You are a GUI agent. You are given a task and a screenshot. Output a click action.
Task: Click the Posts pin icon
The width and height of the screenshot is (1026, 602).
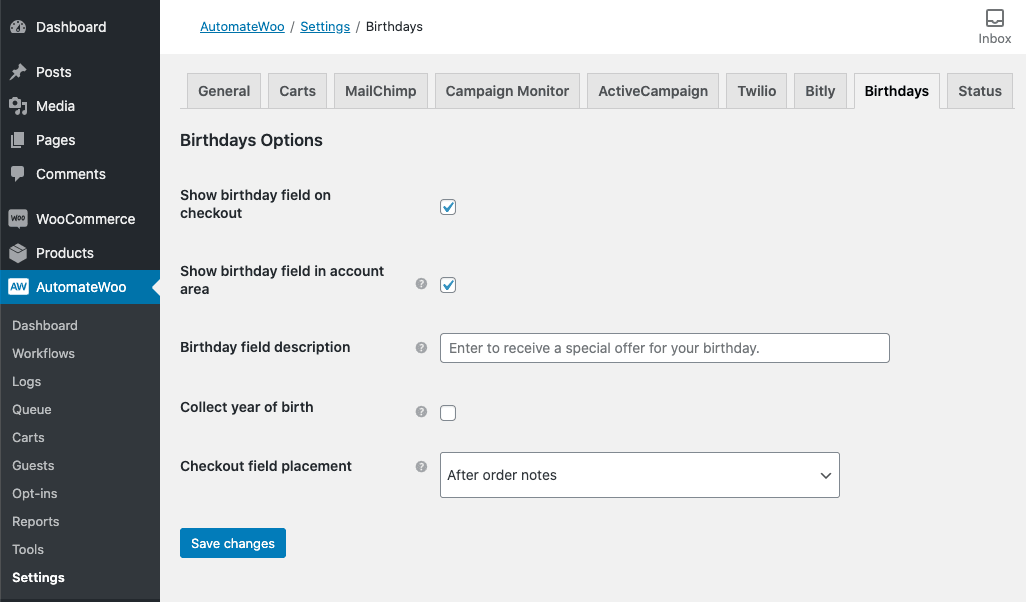[x=18, y=72]
